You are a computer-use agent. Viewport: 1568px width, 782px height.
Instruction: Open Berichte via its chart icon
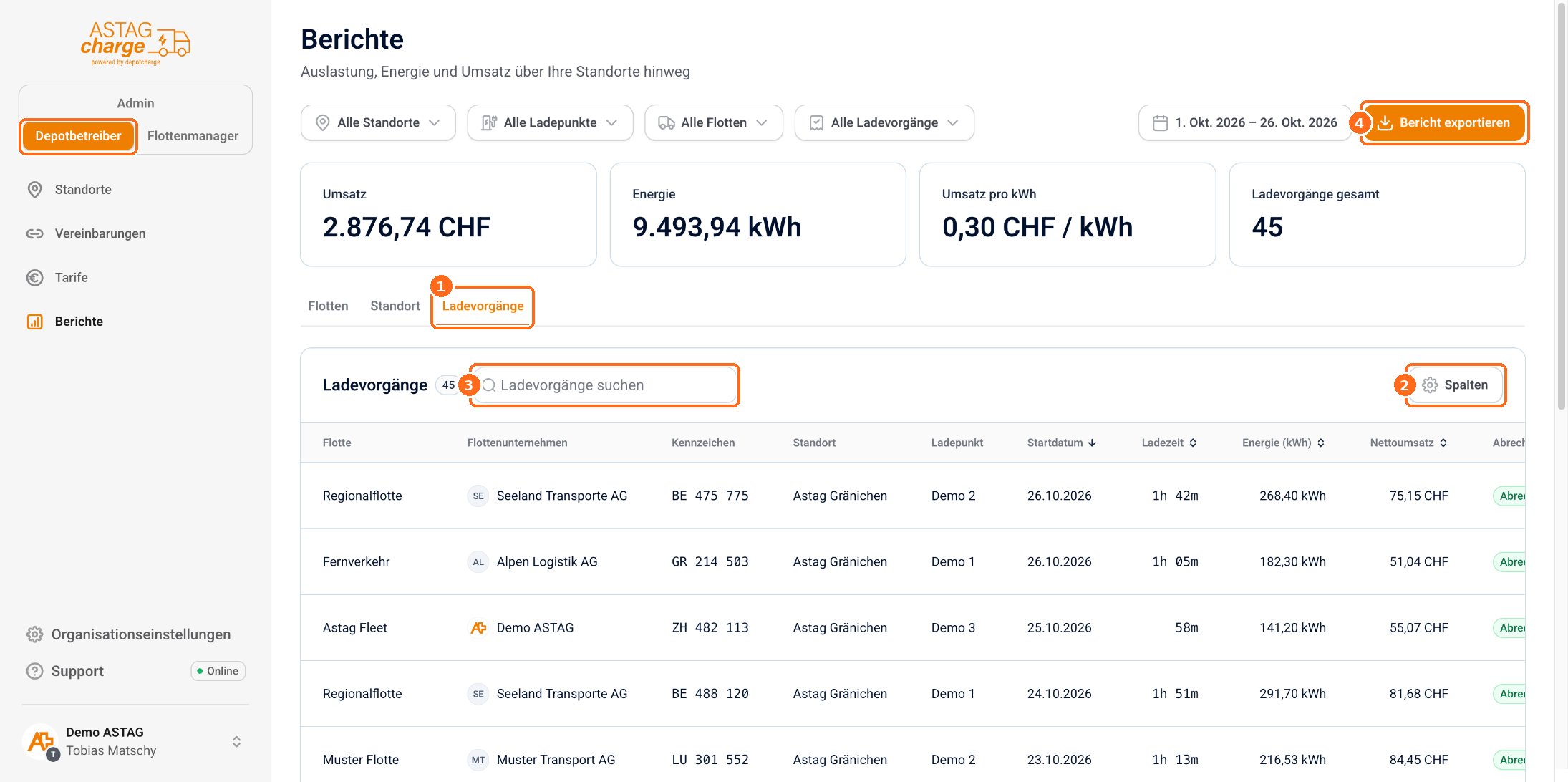pyautogui.click(x=34, y=322)
